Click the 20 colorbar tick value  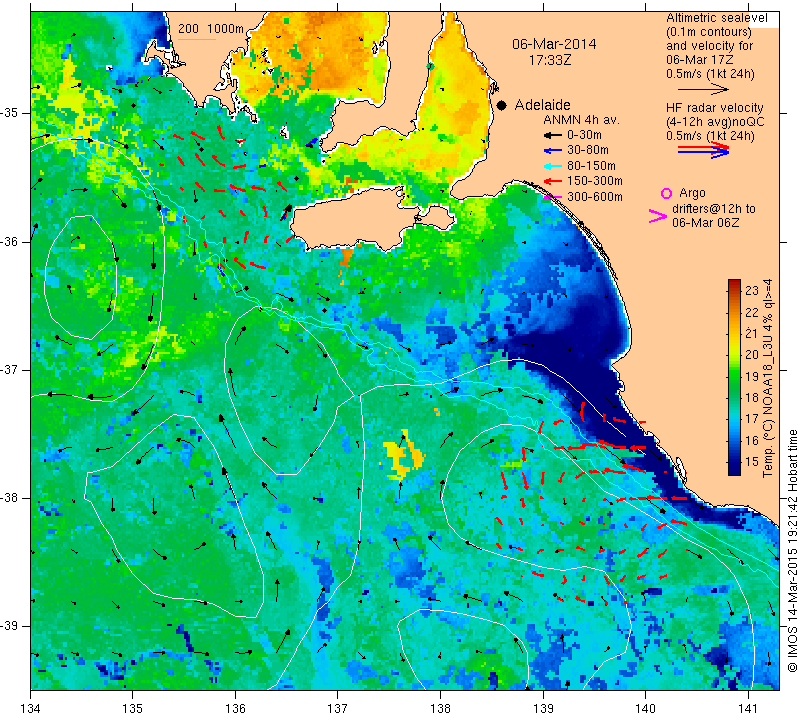click(x=752, y=355)
